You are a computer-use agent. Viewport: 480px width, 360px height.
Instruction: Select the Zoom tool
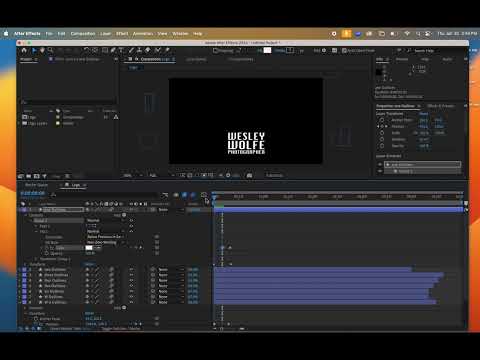click(50, 50)
